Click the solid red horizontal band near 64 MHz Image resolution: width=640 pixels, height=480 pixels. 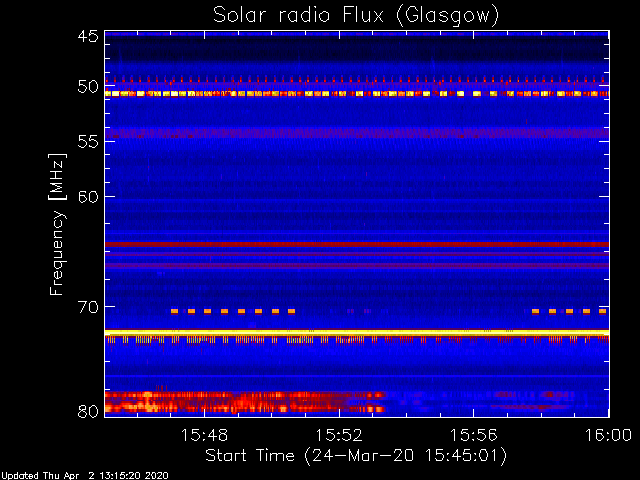(357, 244)
